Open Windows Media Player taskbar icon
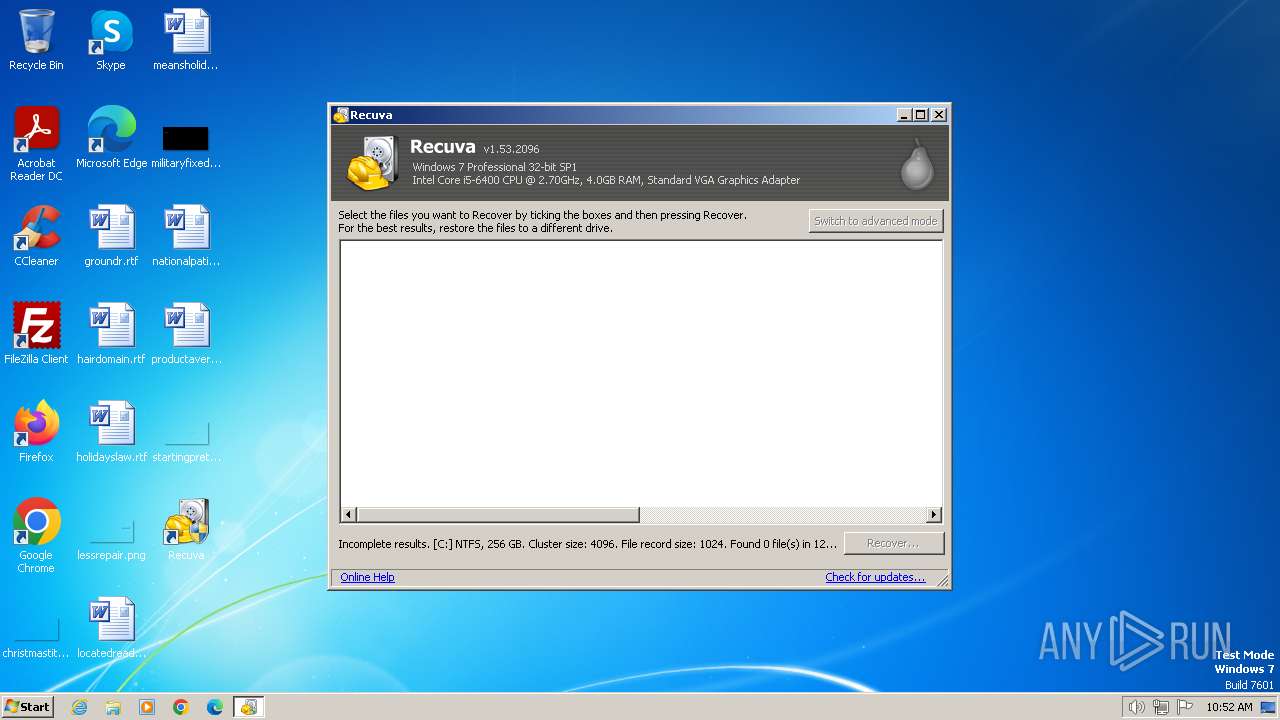This screenshot has width=1280, height=720. pos(147,707)
